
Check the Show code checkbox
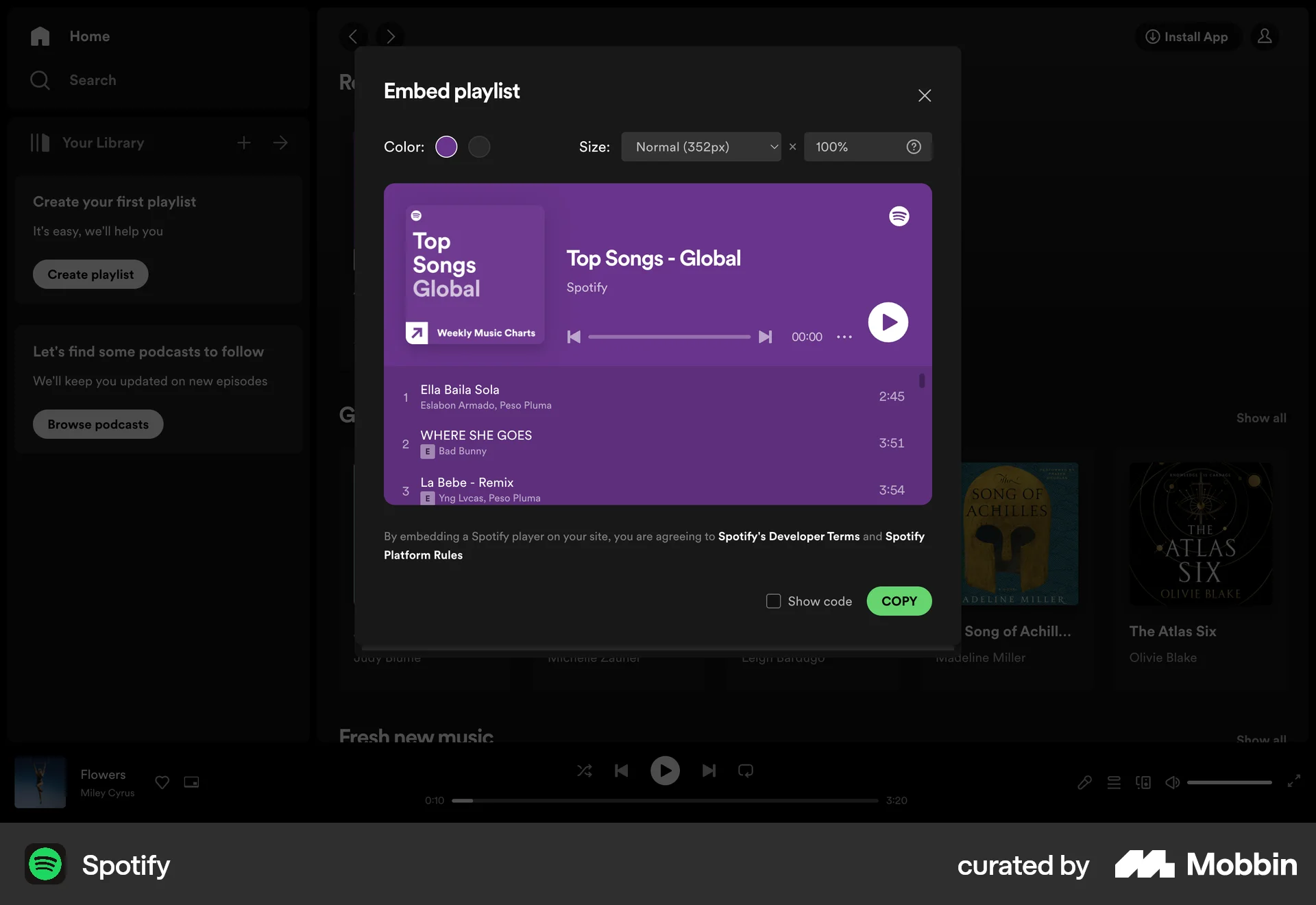pos(773,601)
